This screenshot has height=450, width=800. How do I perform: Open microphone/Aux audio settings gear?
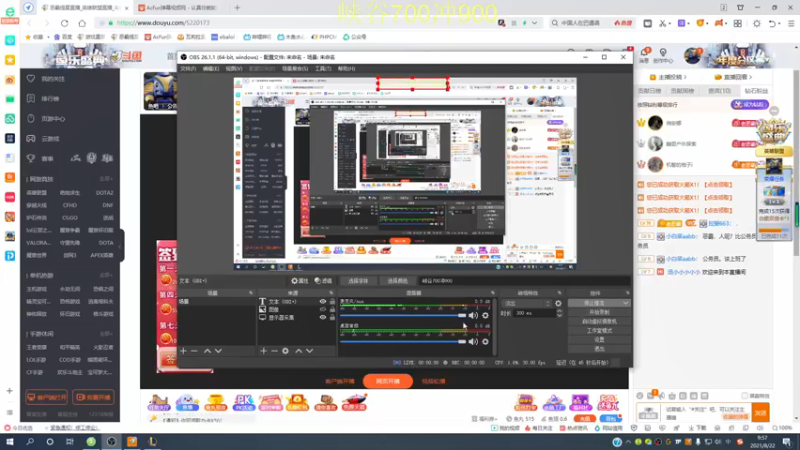[485, 315]
